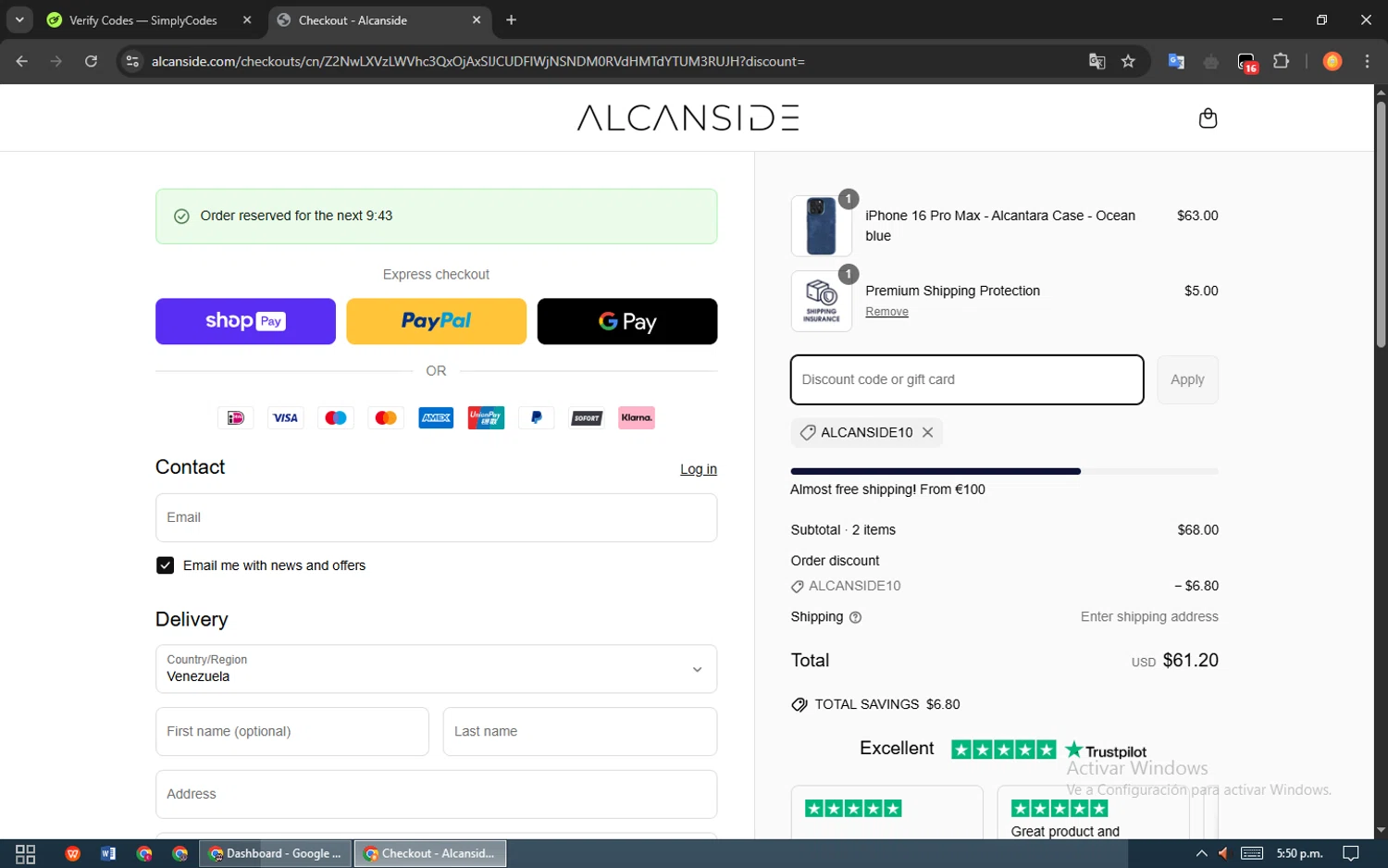
Task: Click the iPhone case product thumbnail
Action: click(822, 226)
